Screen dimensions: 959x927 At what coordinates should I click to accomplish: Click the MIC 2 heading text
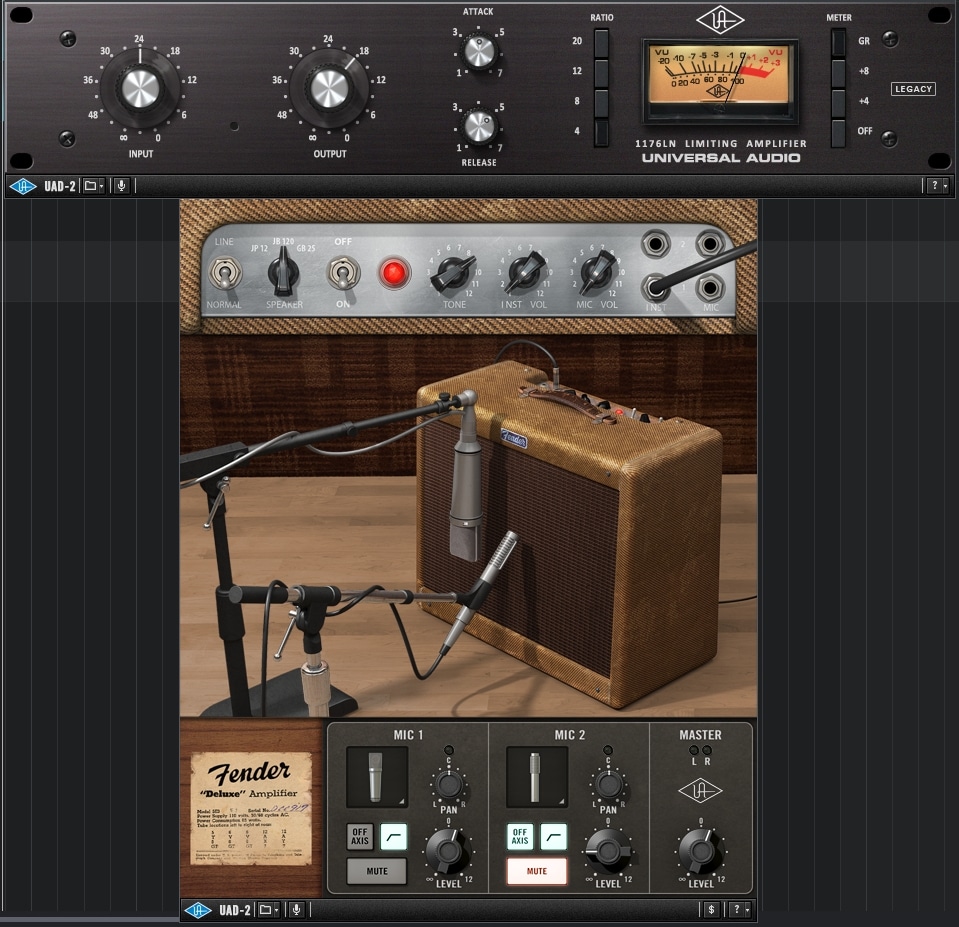569,735
